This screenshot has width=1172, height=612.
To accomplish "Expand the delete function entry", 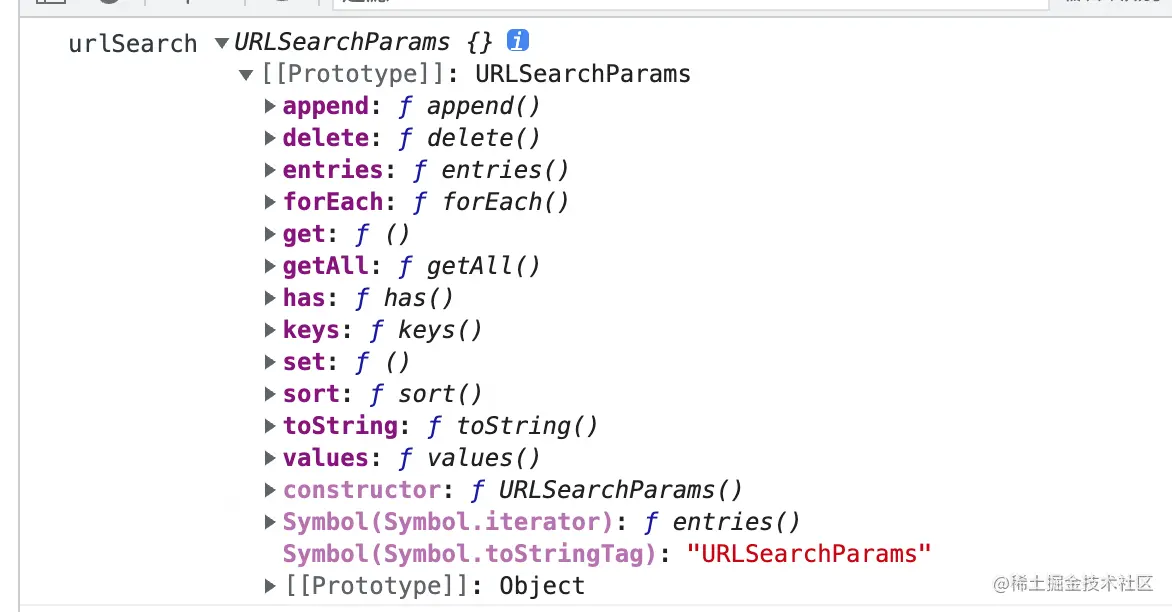I will (x=271, y=138).
